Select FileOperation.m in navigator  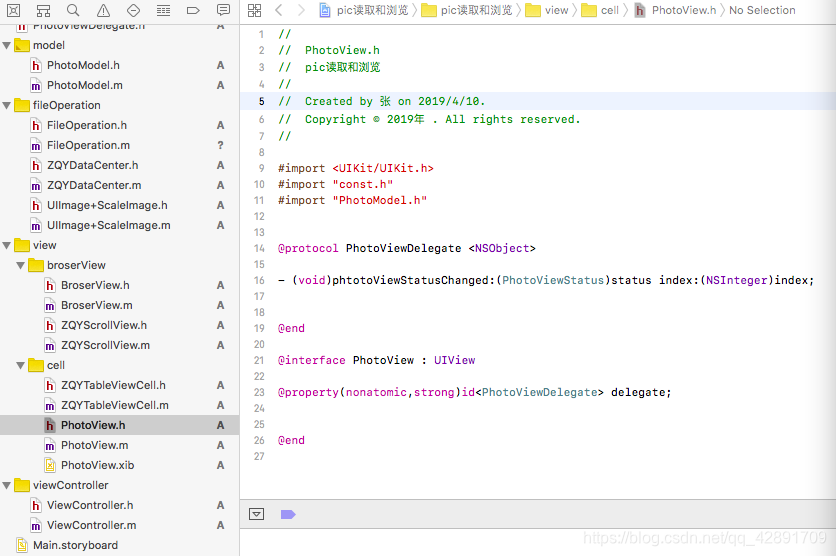89,145
